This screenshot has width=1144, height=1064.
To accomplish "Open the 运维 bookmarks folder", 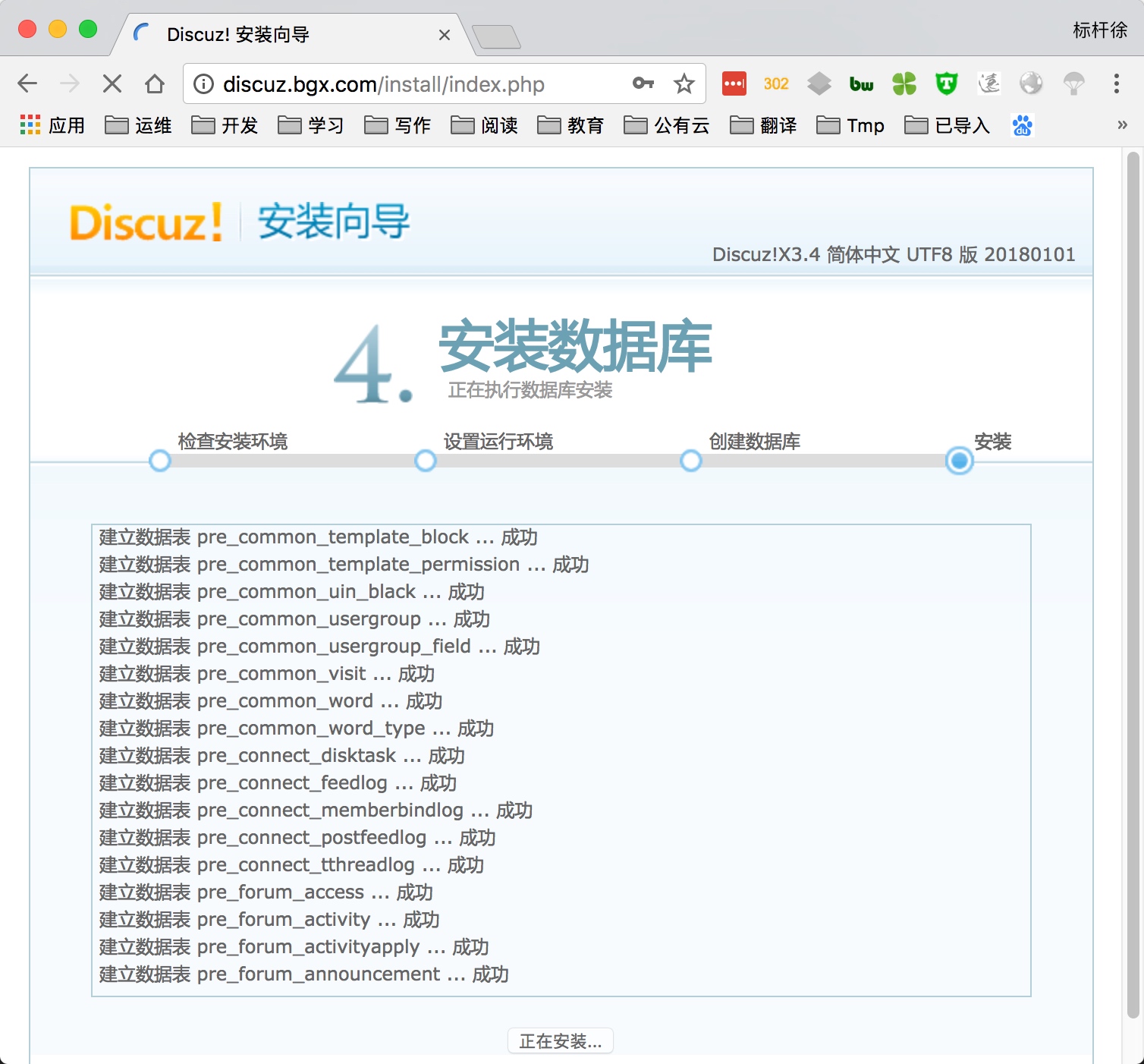I will (x=138, y=125).
